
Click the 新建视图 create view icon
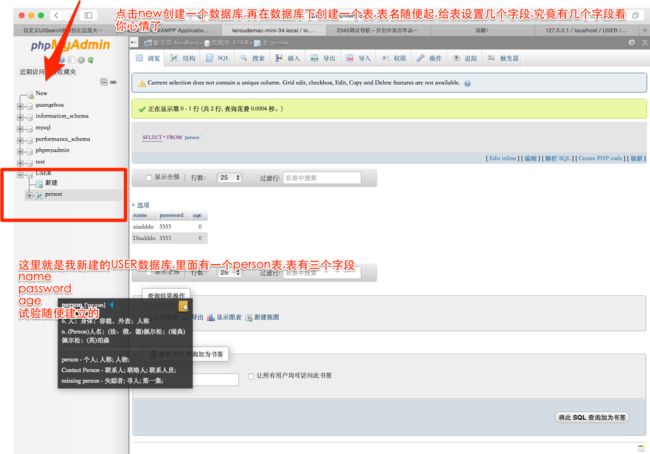[x=249, y=318]
